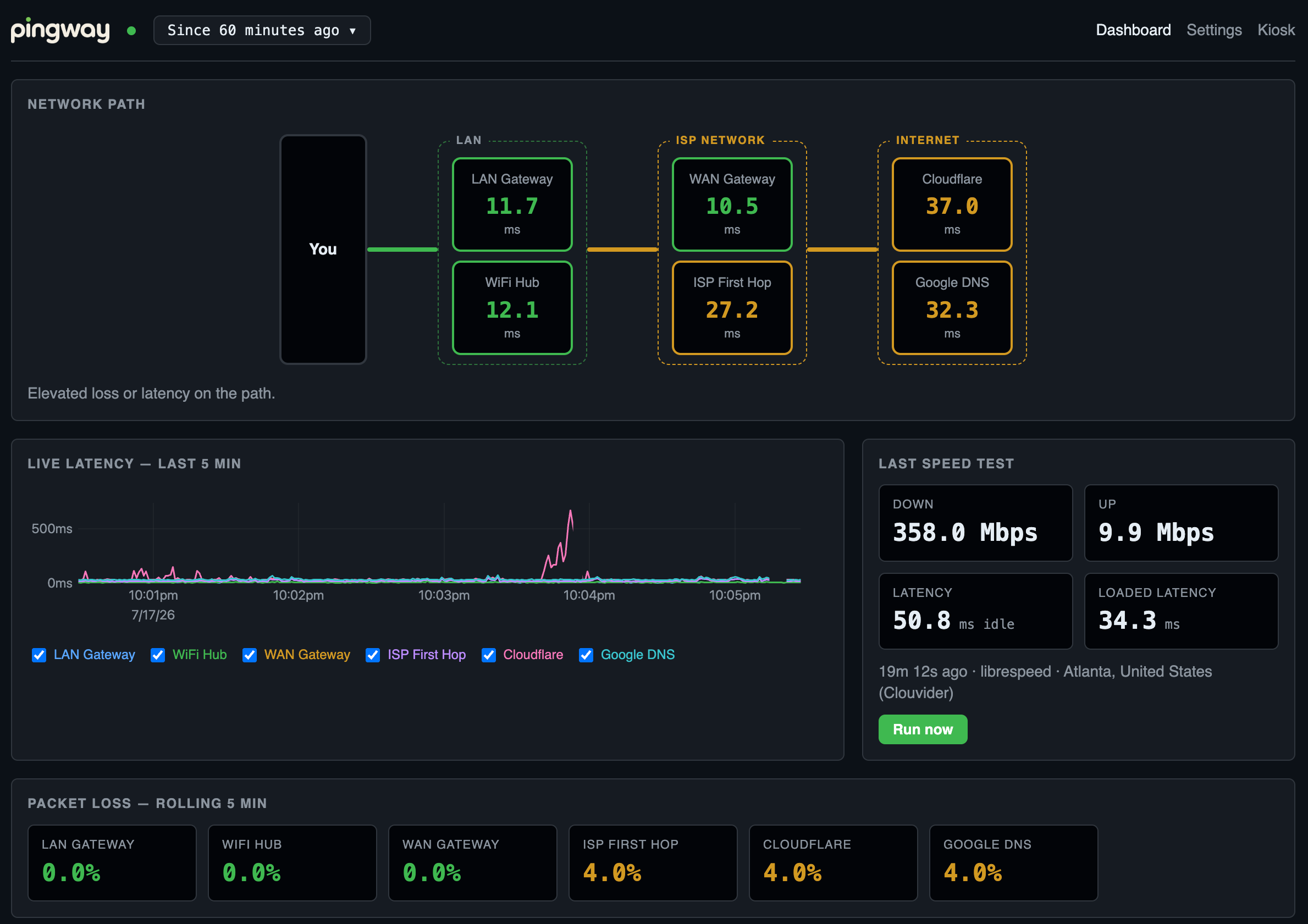Uncheck the WiFi Hub series checkbox
The width and height of the screenshot is (1308, 924).
pyautogui.click(x=158, y=655)
